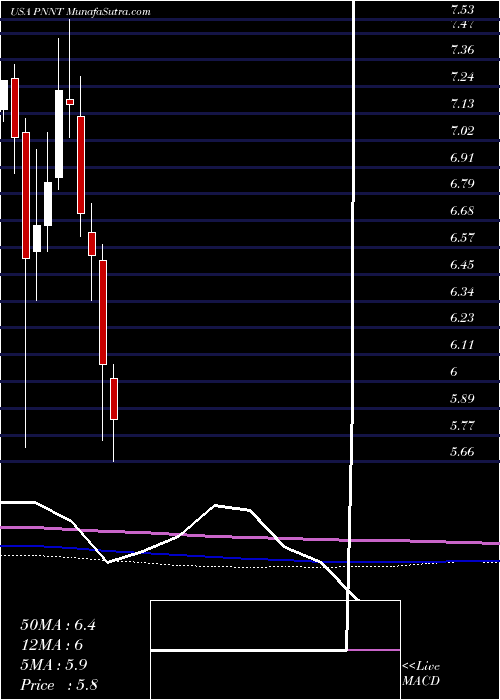This screenshot has width=500, height=700.
Task: Click the USA PNNT MunafaSutra.com chart title
Action: pos(81,12)
